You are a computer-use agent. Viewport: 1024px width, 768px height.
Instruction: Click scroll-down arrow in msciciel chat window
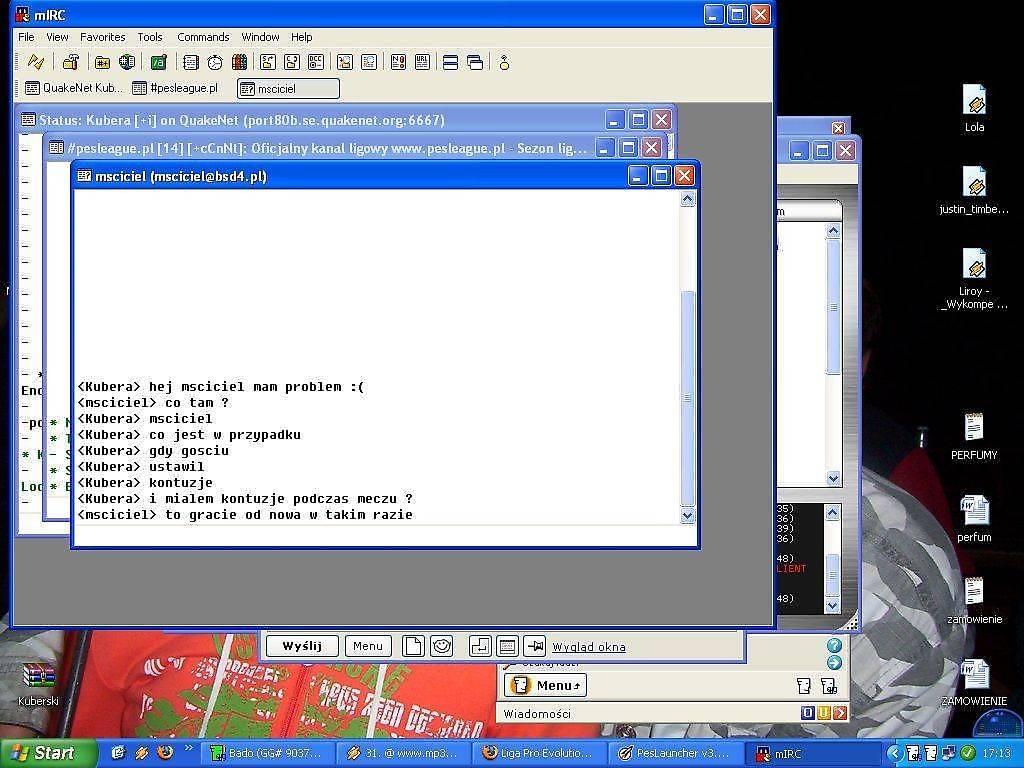point(687,516)
